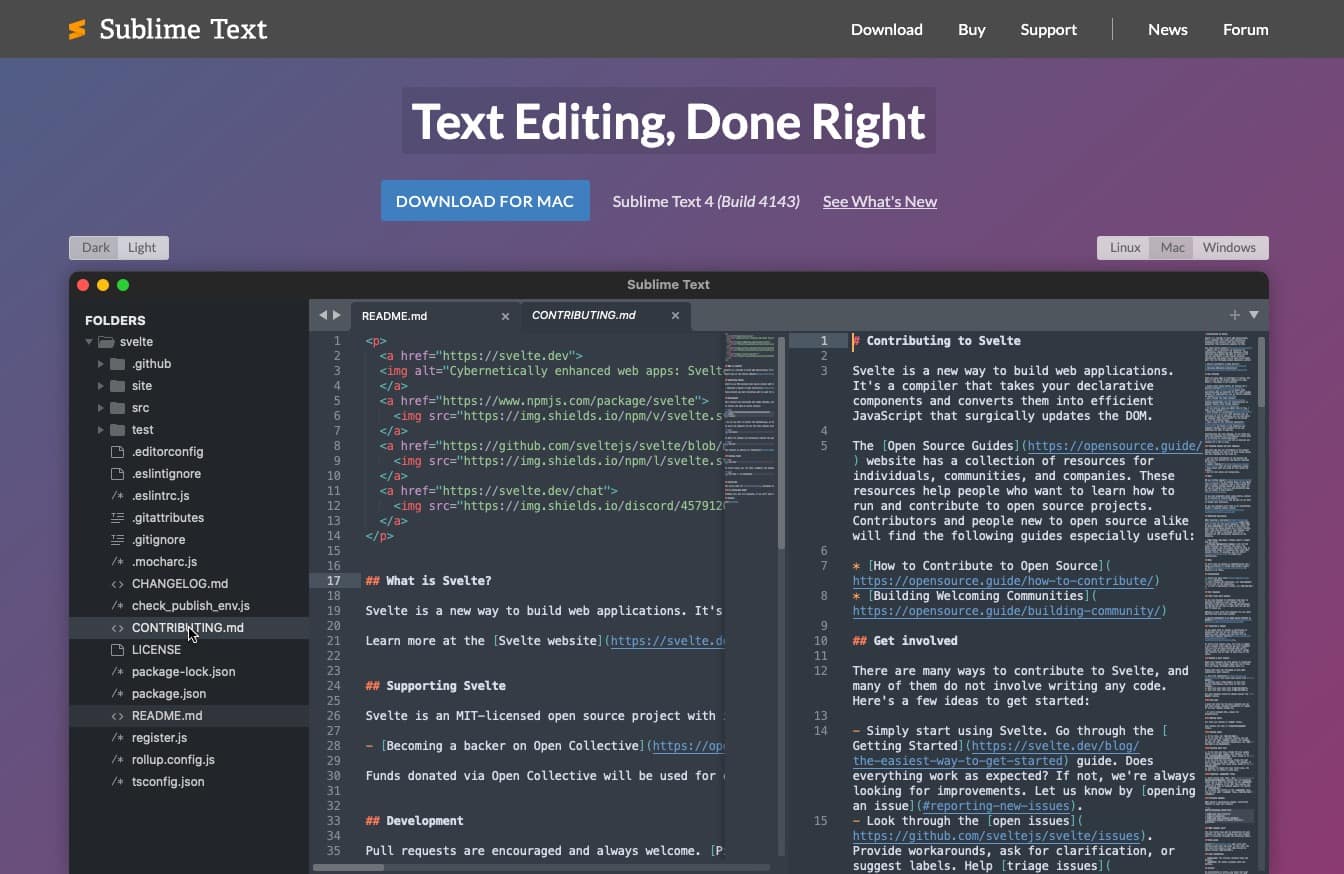Expand the src folder
1344x874 pixels.
[99, 407]
